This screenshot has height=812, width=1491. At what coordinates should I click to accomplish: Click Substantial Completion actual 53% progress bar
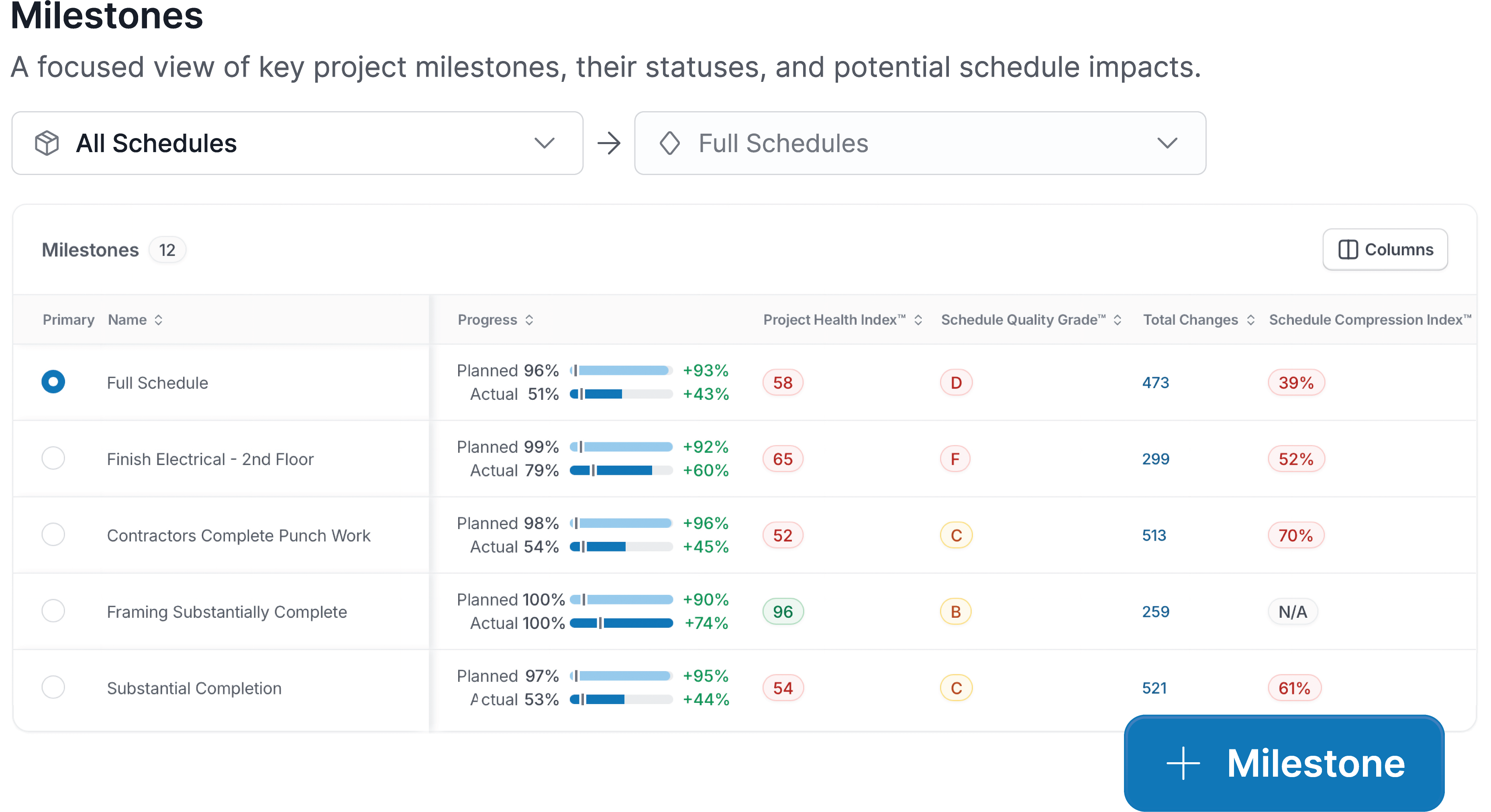tap(621, 699)
